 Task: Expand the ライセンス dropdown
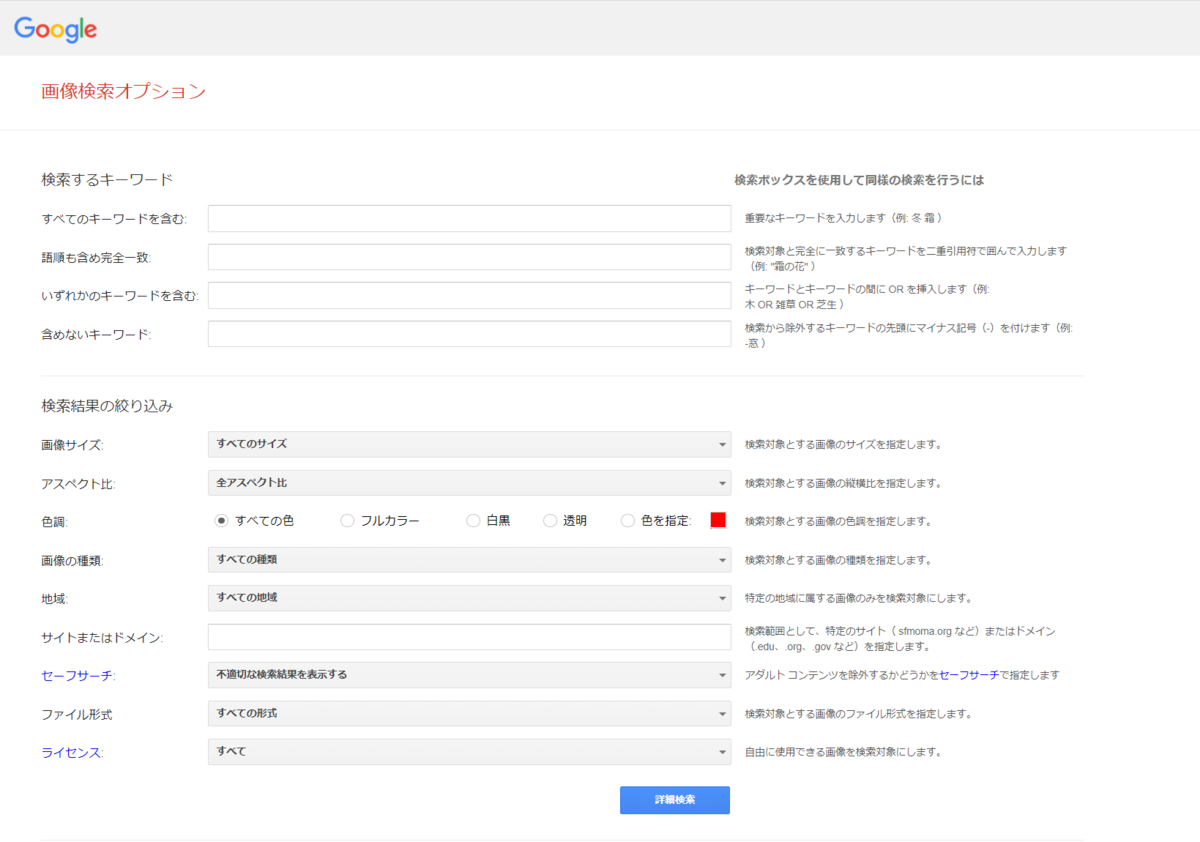pos(470,751)
